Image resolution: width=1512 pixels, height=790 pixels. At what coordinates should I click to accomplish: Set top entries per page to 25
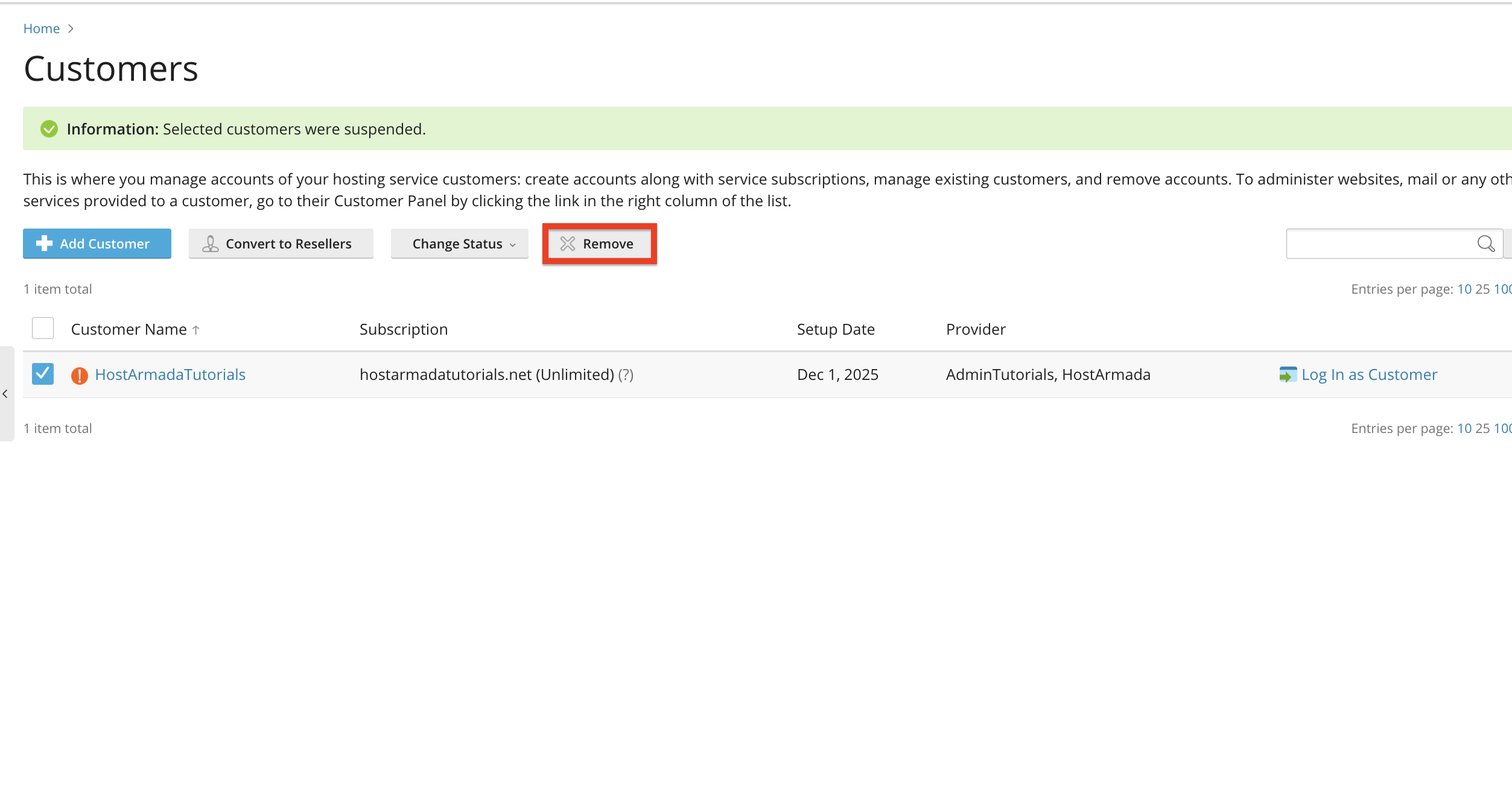[1482, 289]
